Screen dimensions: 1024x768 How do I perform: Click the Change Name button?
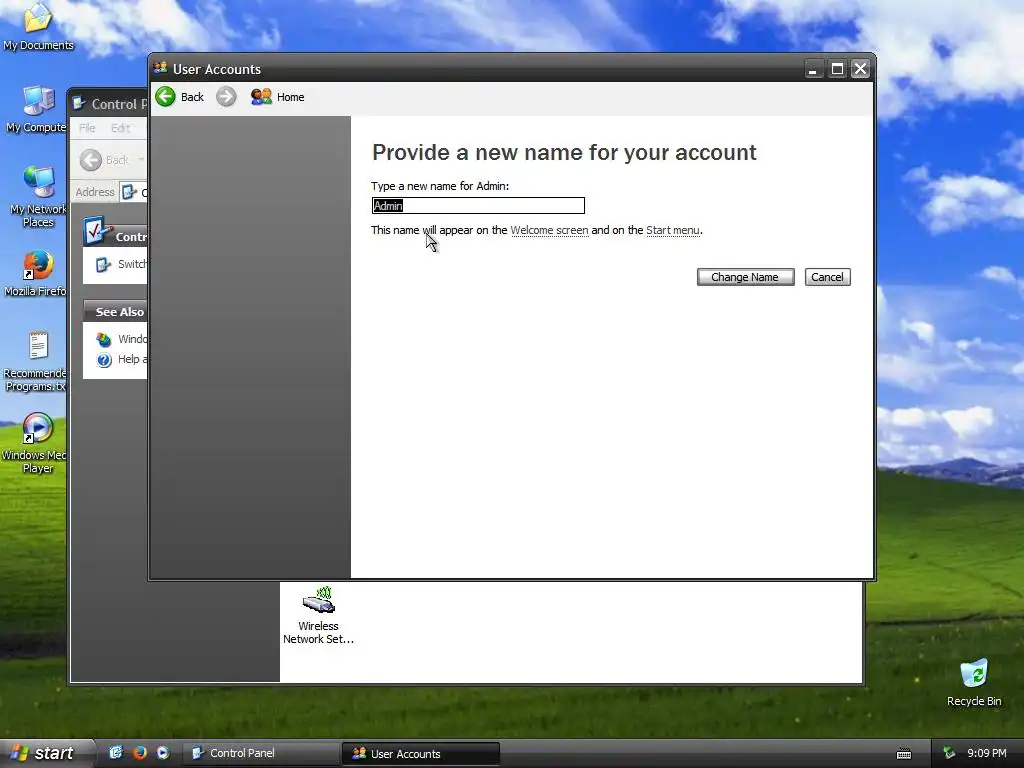[745, 277]
